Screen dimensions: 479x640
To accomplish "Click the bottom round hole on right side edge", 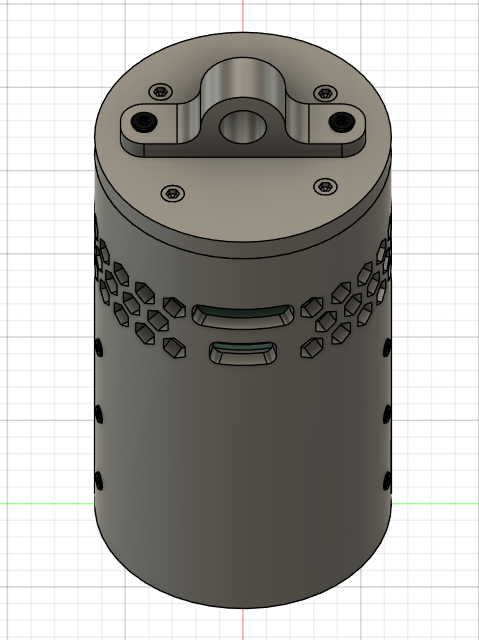I will coord(387,481).
